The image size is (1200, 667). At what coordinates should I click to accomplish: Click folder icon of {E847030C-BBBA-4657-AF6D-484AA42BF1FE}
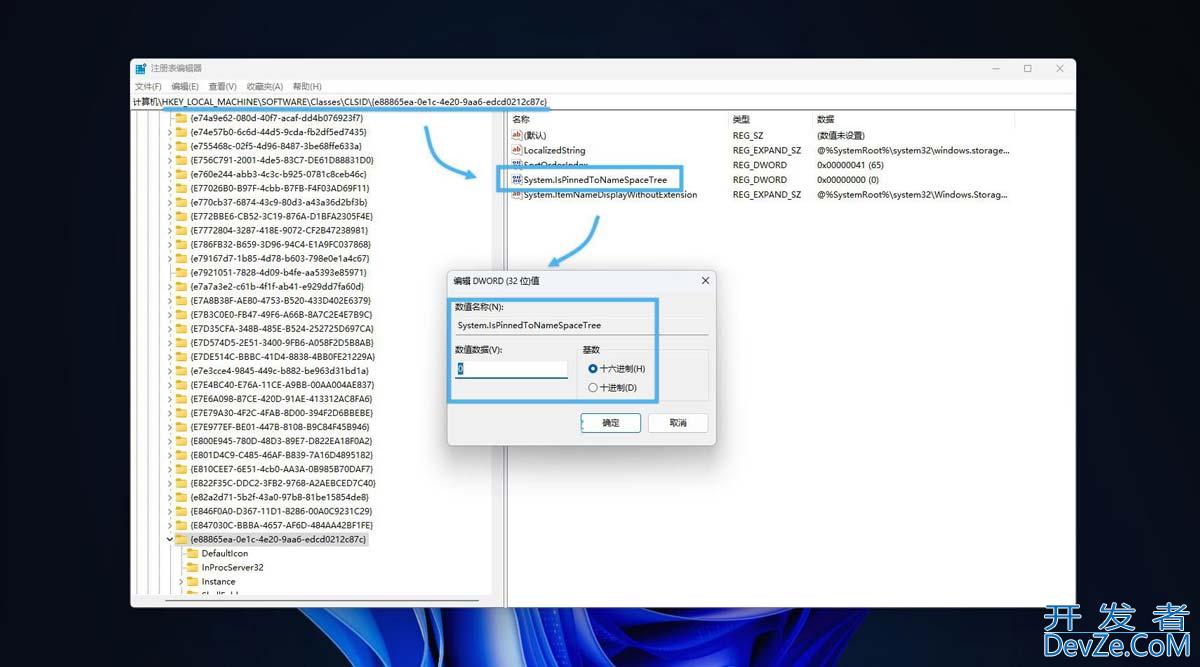pyautogui.click(x=181, y=525)
